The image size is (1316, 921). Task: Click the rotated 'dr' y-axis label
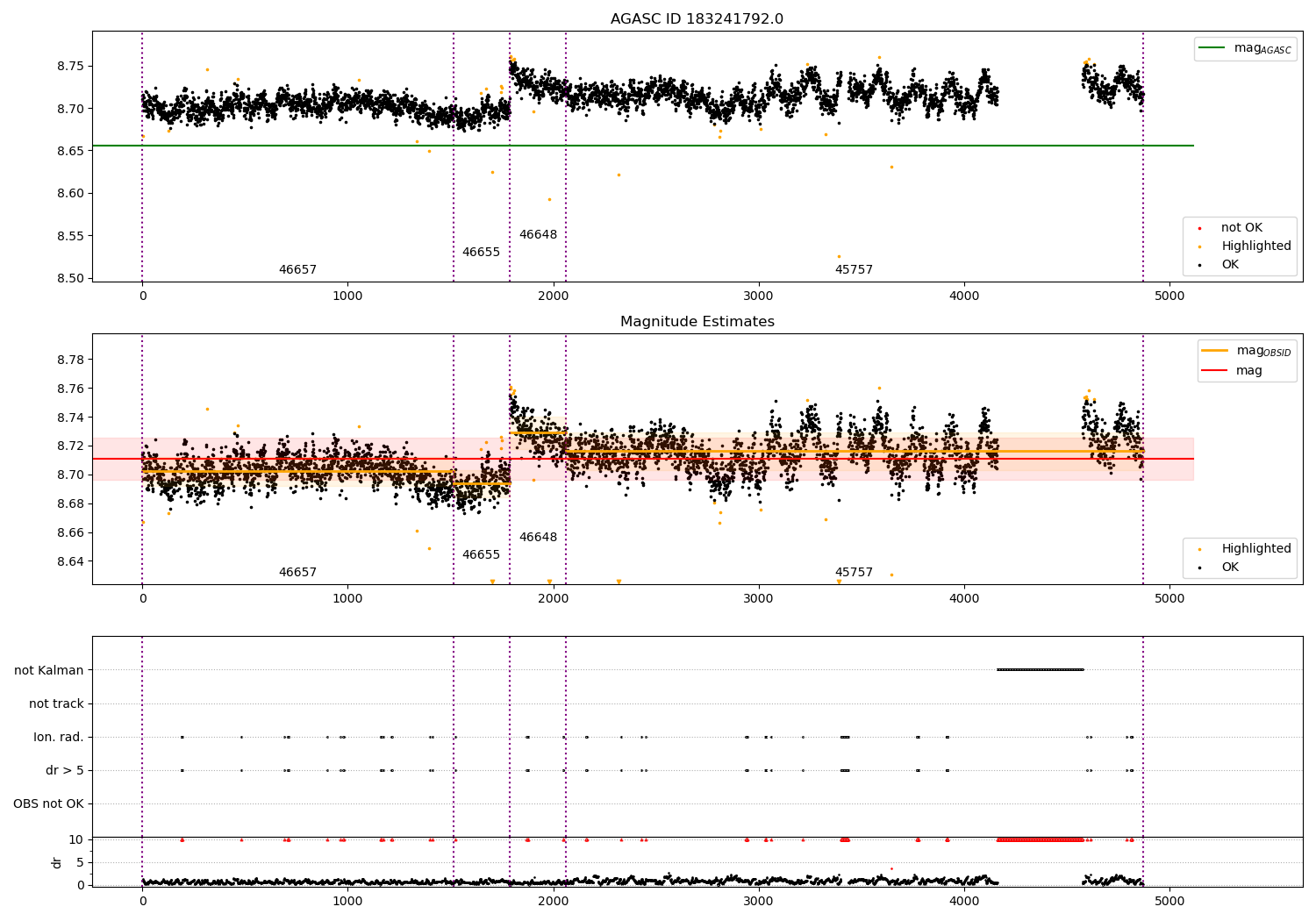tap(57, 862)
